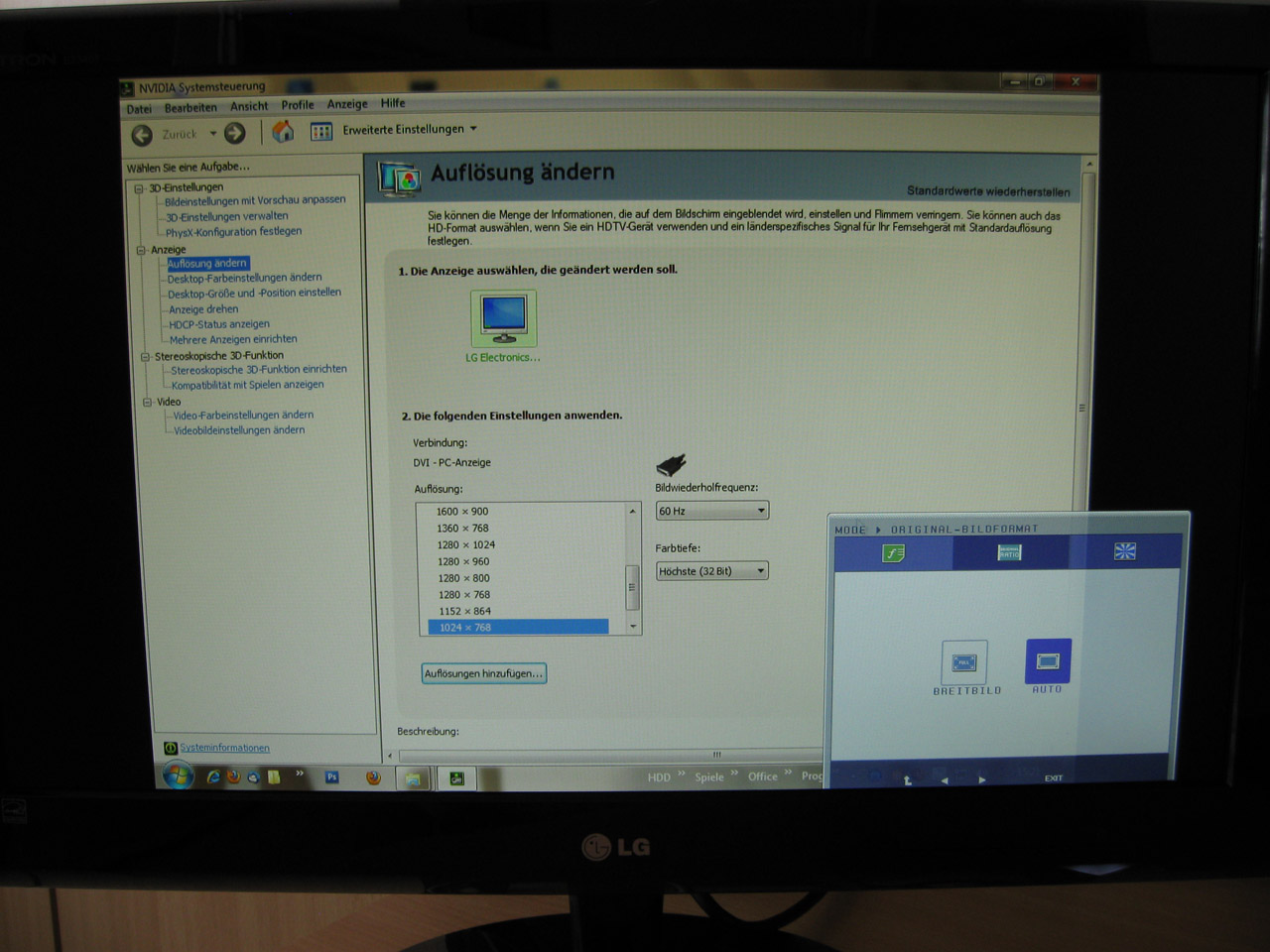1270x952 pixels.
Task: Expand quick launch overflow chevron in taskbar
Action: [x=299, y=773]
